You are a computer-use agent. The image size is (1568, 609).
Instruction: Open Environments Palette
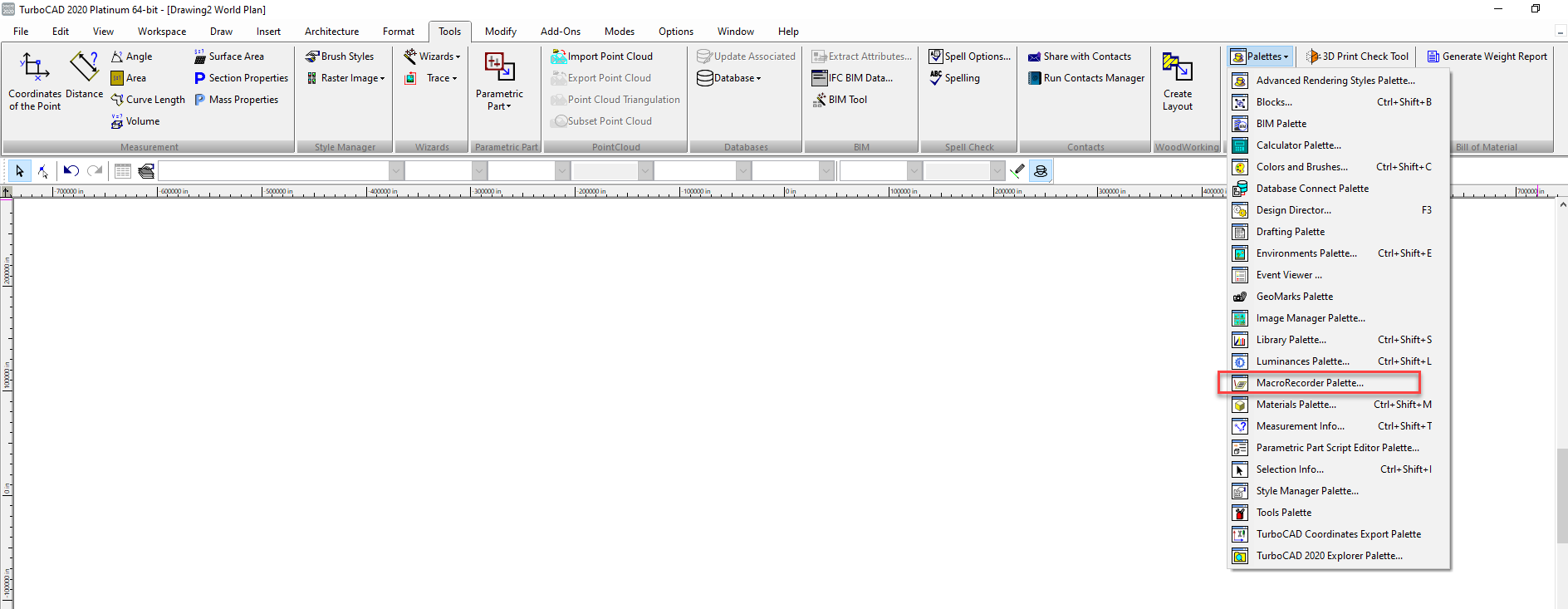[1339, 253]
